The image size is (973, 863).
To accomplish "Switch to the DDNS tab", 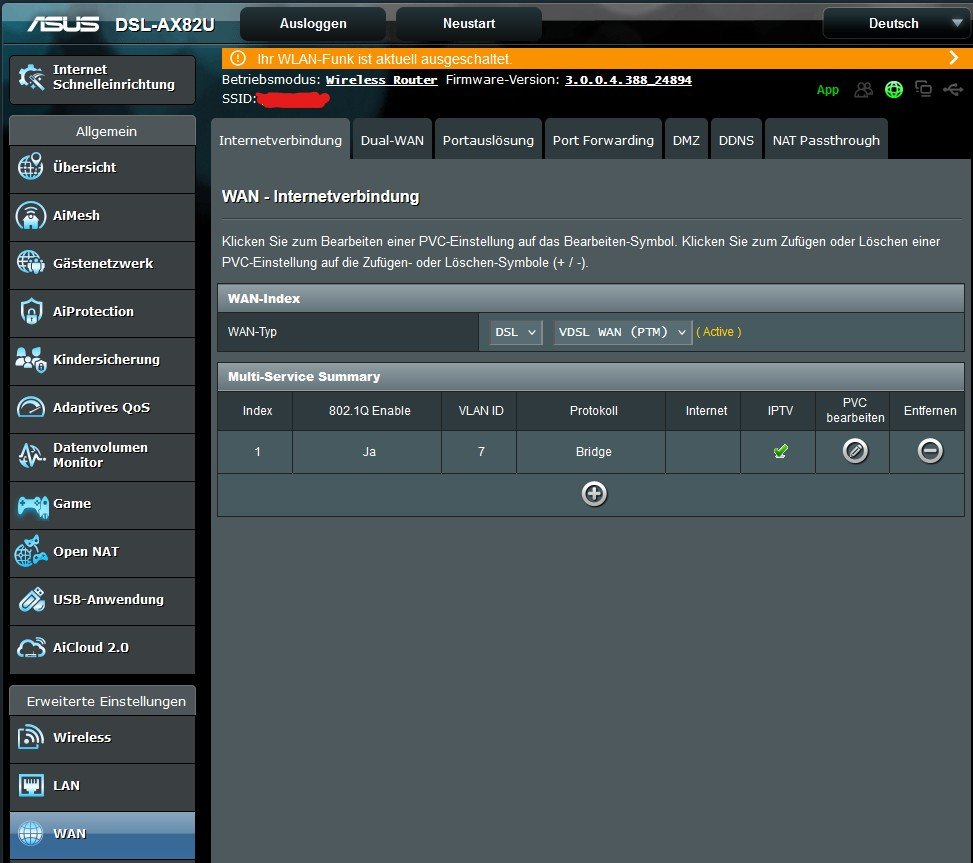I will (x=736, y=140).
